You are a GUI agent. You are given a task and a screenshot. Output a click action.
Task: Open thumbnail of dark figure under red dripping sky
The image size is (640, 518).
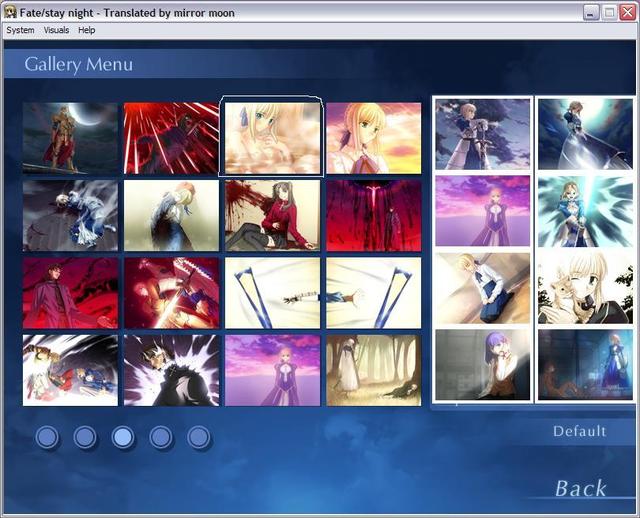(x=374, y=216)
